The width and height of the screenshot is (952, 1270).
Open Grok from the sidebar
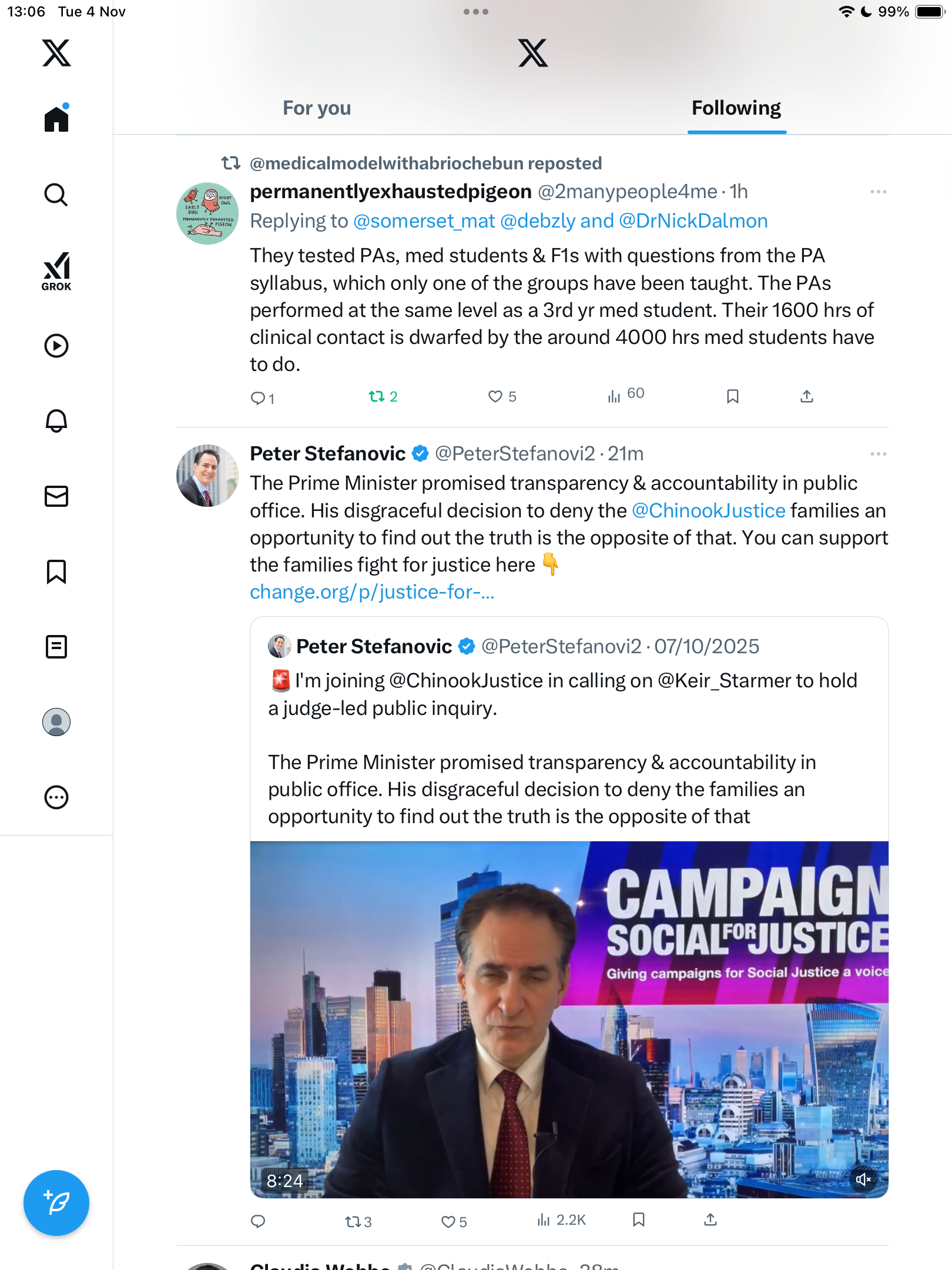[x=56, y=271]
